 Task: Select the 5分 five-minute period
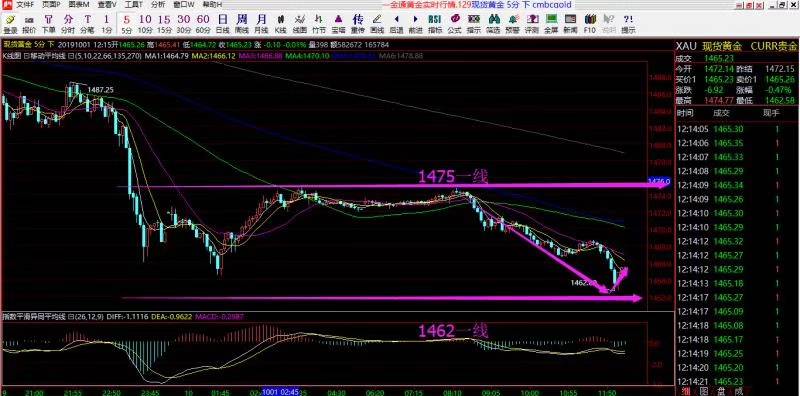(x=126, y=23)
